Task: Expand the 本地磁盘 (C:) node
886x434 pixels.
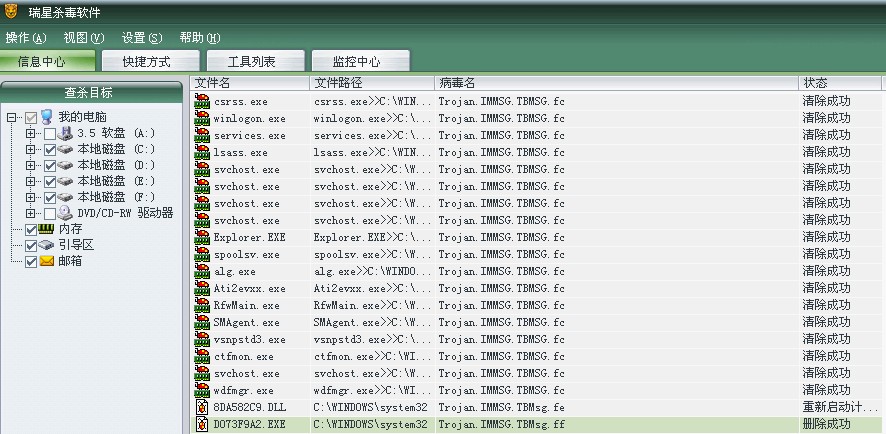Action: [x=31, y=150]
